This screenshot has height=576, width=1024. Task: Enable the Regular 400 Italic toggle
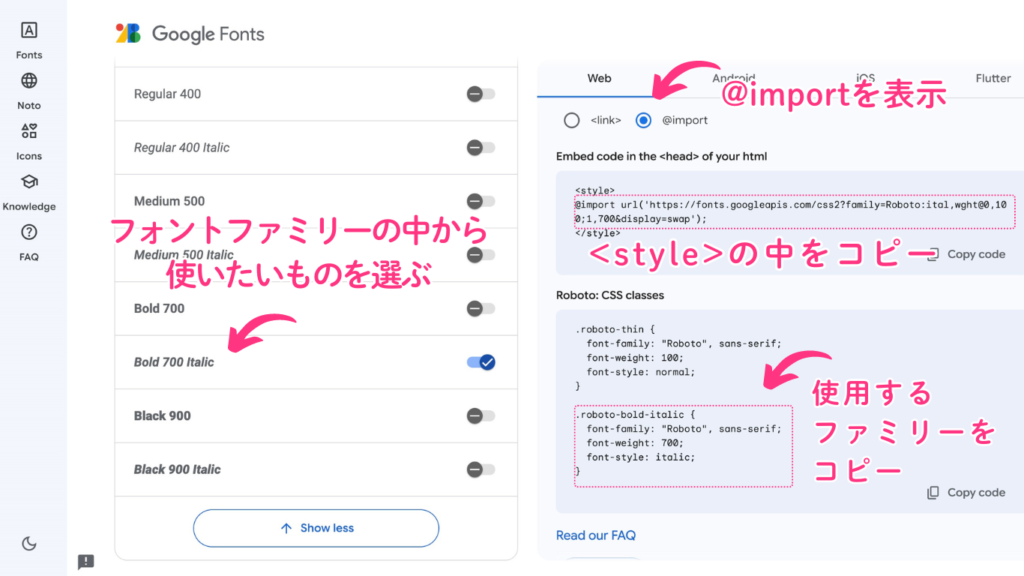tap(481, 148)
